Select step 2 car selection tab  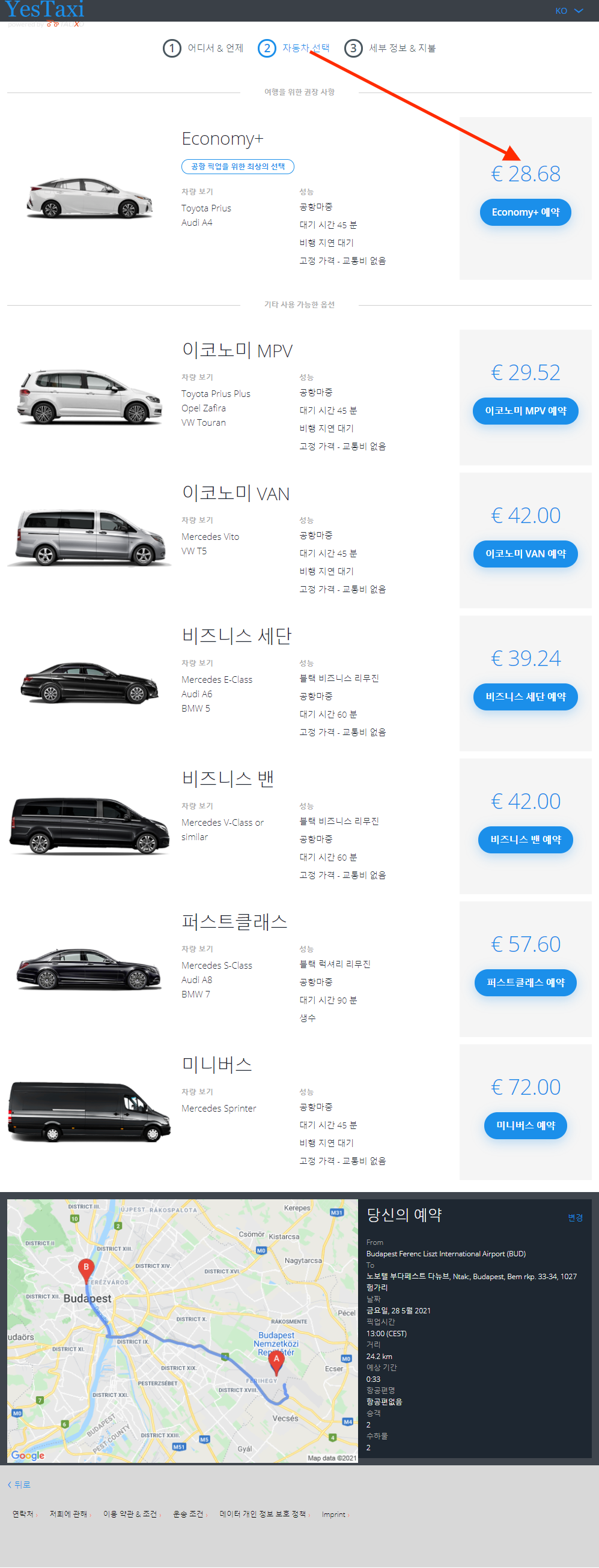294,48
